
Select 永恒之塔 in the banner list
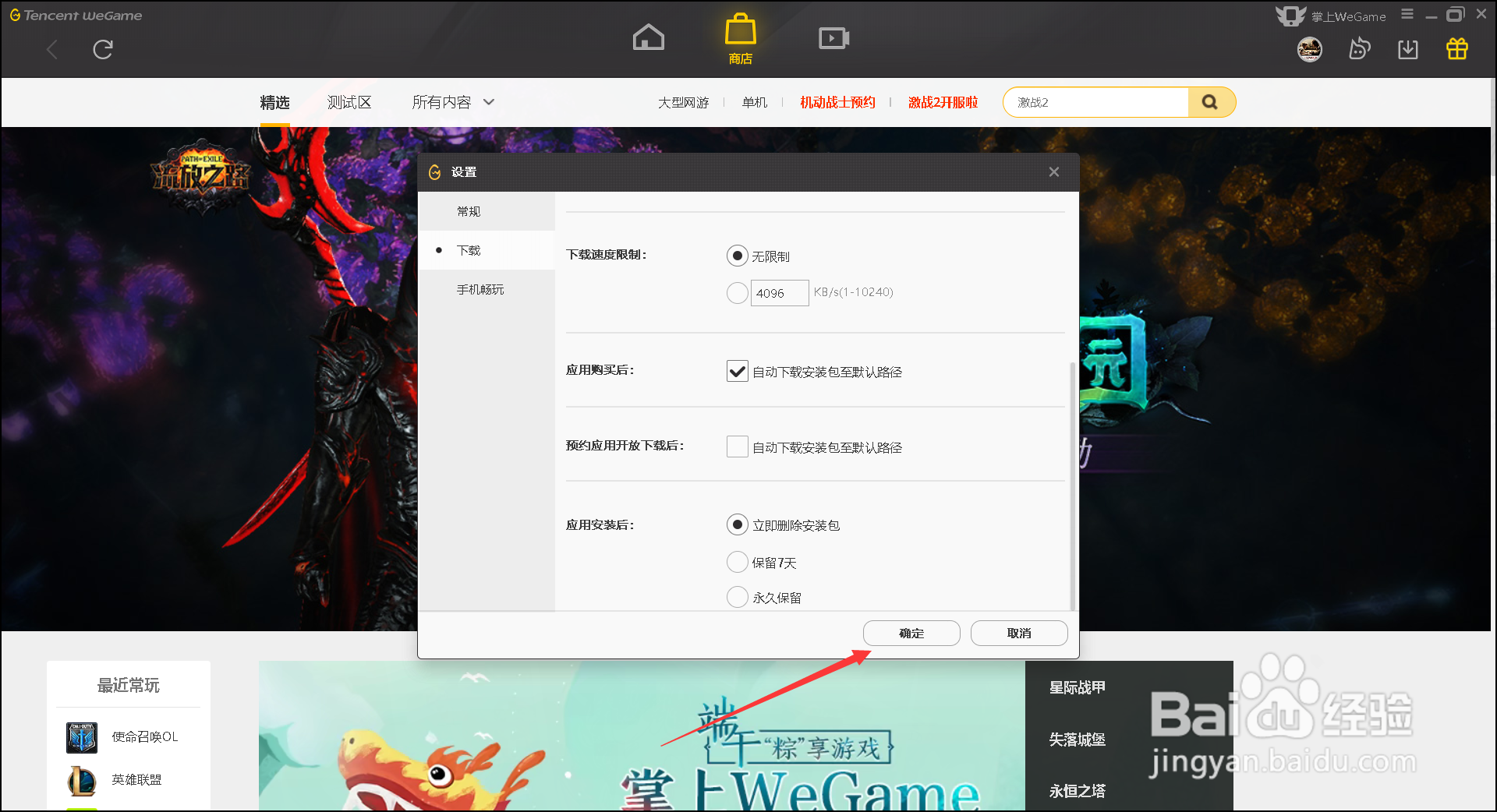point(1077,791)
